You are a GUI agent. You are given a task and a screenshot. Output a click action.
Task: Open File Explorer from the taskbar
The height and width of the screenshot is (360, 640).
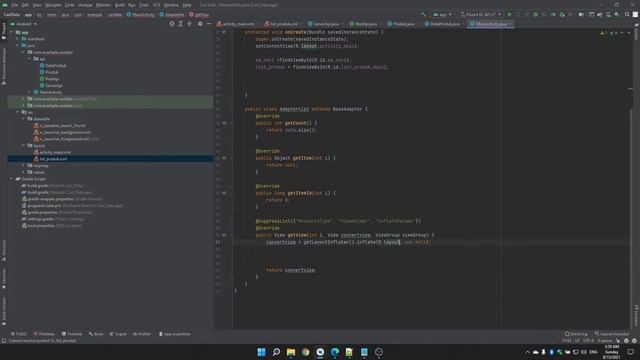pyautogui.click(x=291, y=352)
